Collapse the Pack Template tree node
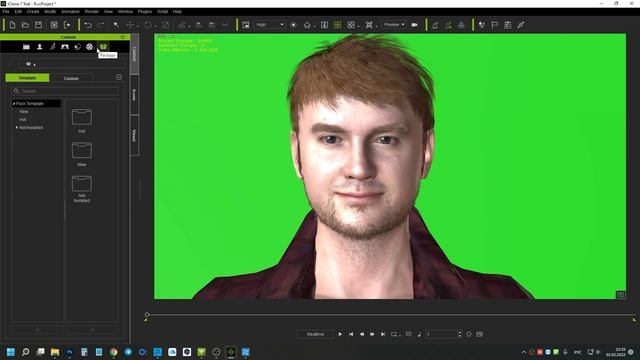 13,104
